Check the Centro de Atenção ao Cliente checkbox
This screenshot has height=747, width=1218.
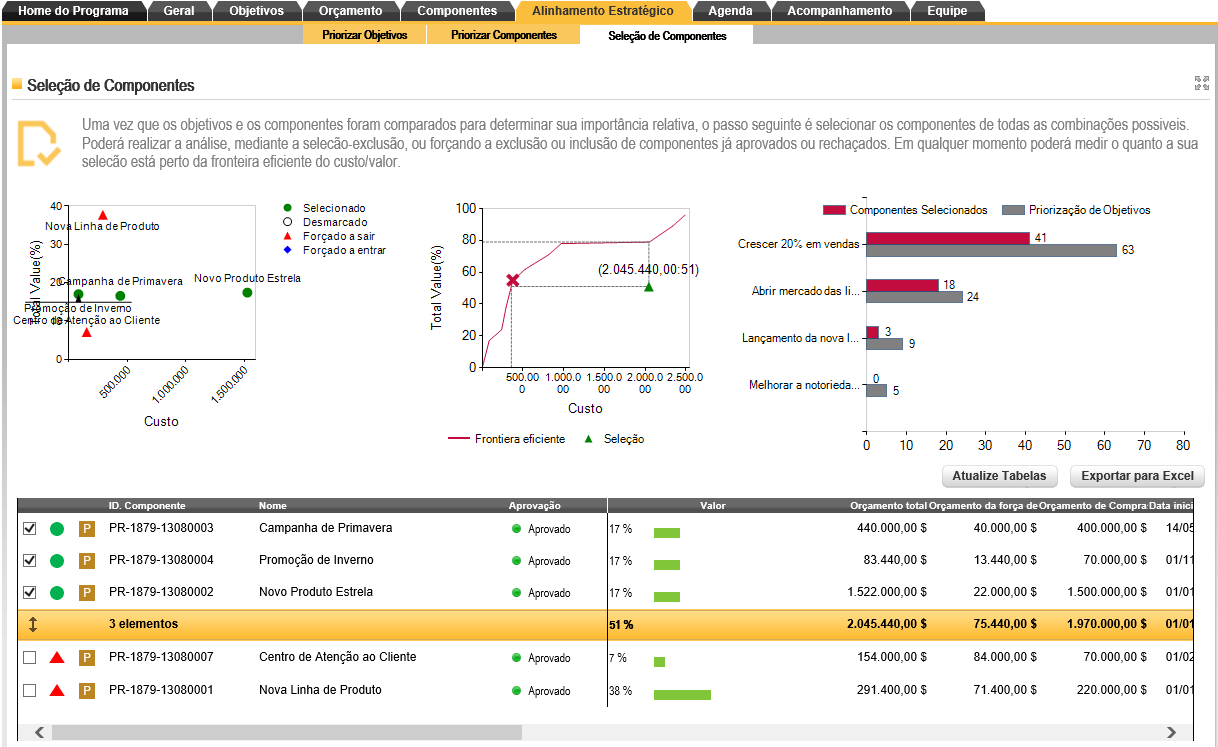tap(29, 658)
